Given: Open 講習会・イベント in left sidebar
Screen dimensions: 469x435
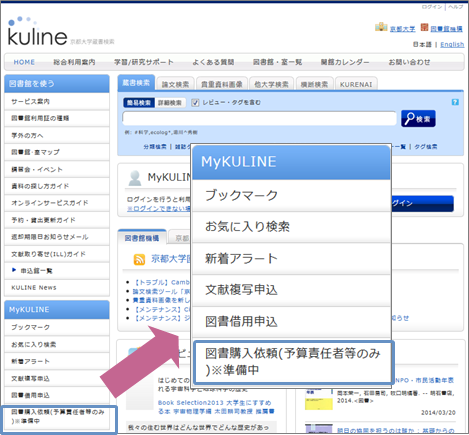Looking at the screenshot, I should click(x=57, y=169).
